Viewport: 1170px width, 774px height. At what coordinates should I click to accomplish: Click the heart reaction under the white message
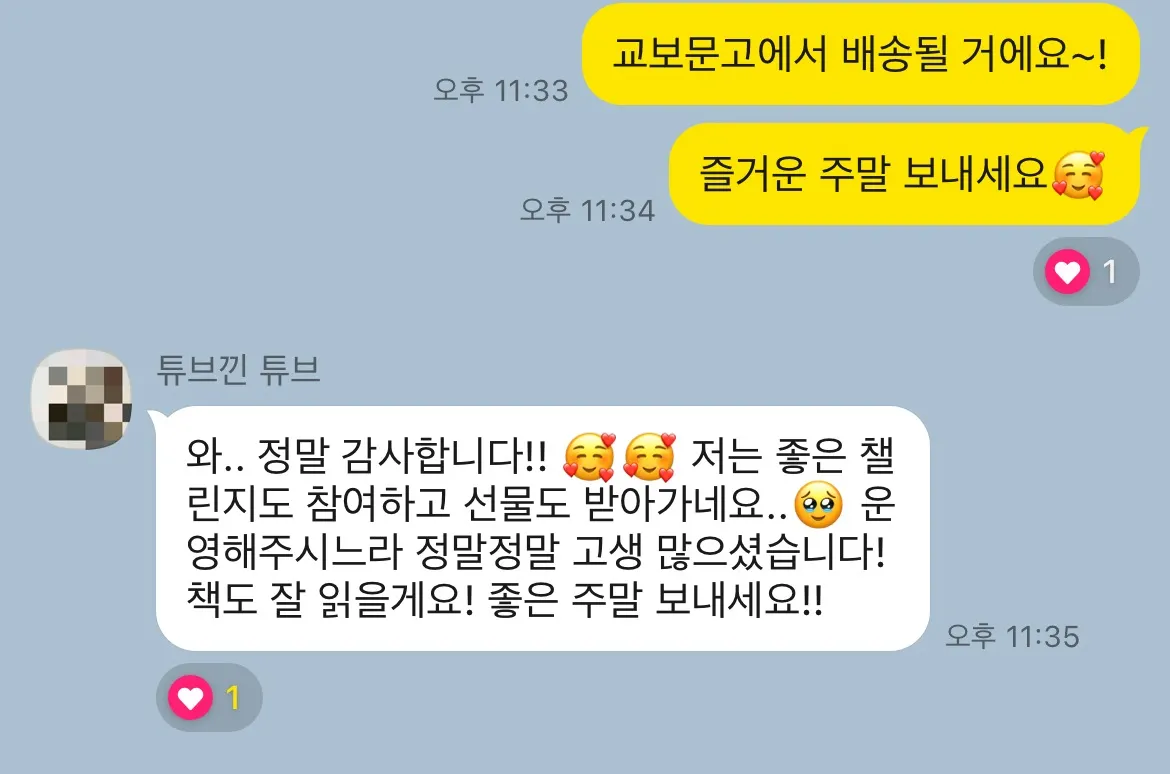click(190, 697)
